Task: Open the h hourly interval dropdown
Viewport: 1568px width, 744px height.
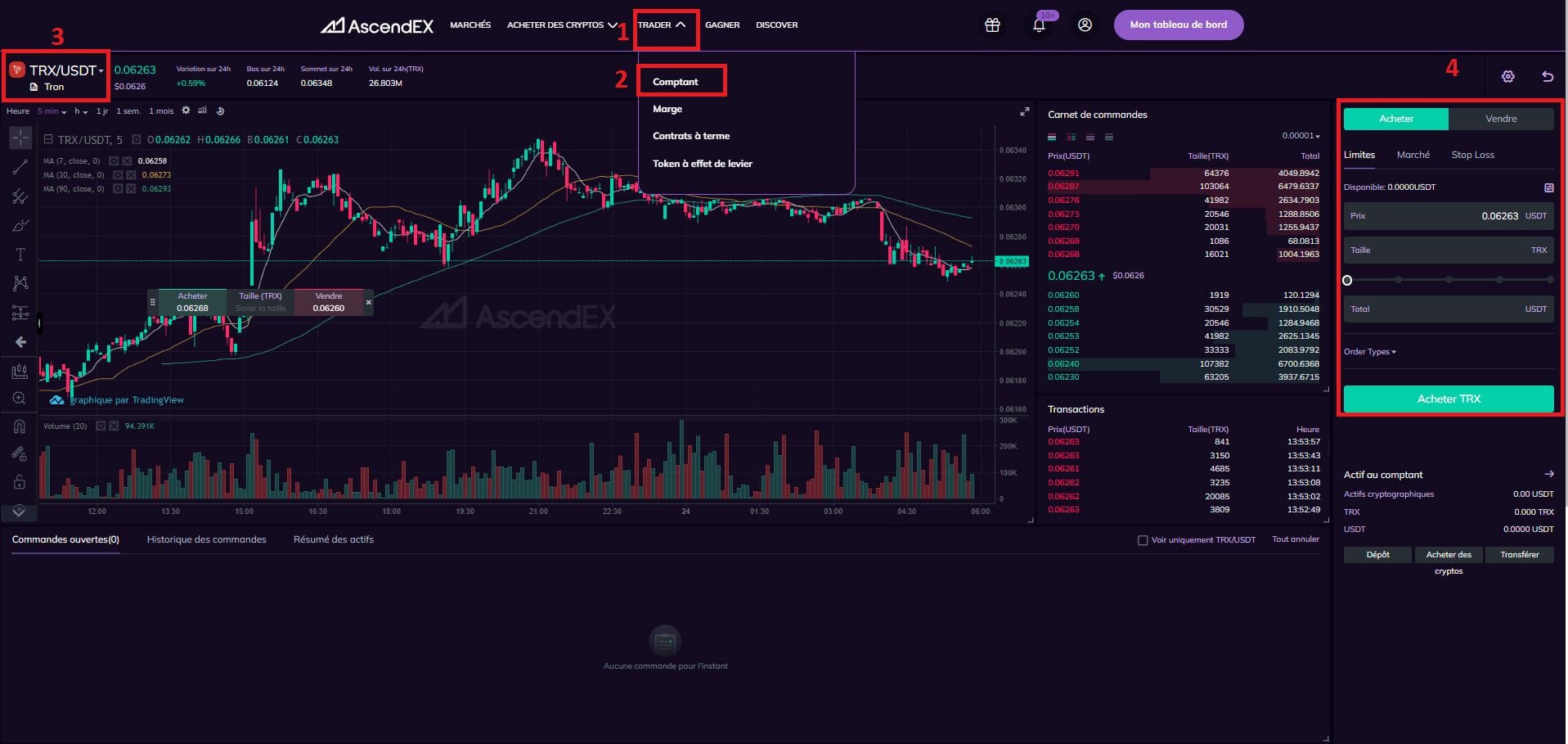Action: (x=81, y=111)
